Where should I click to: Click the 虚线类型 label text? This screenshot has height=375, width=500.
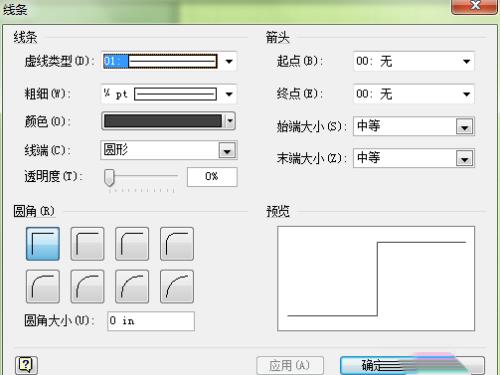pos(59,61)
